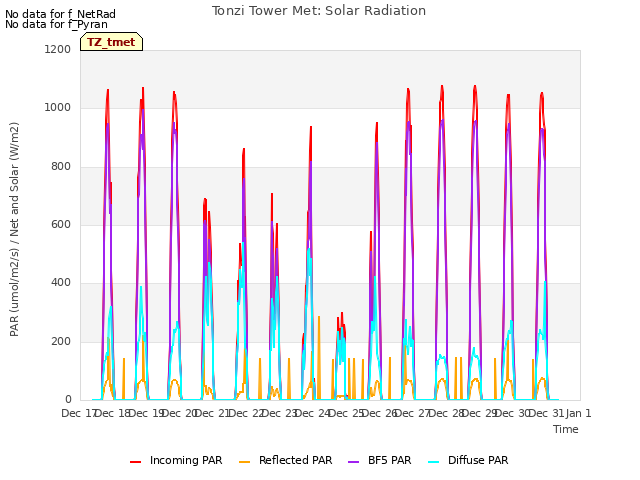This screenshot has width=640, height=480.
Task: Click the Time x-axis label
Action: point(566,429)
